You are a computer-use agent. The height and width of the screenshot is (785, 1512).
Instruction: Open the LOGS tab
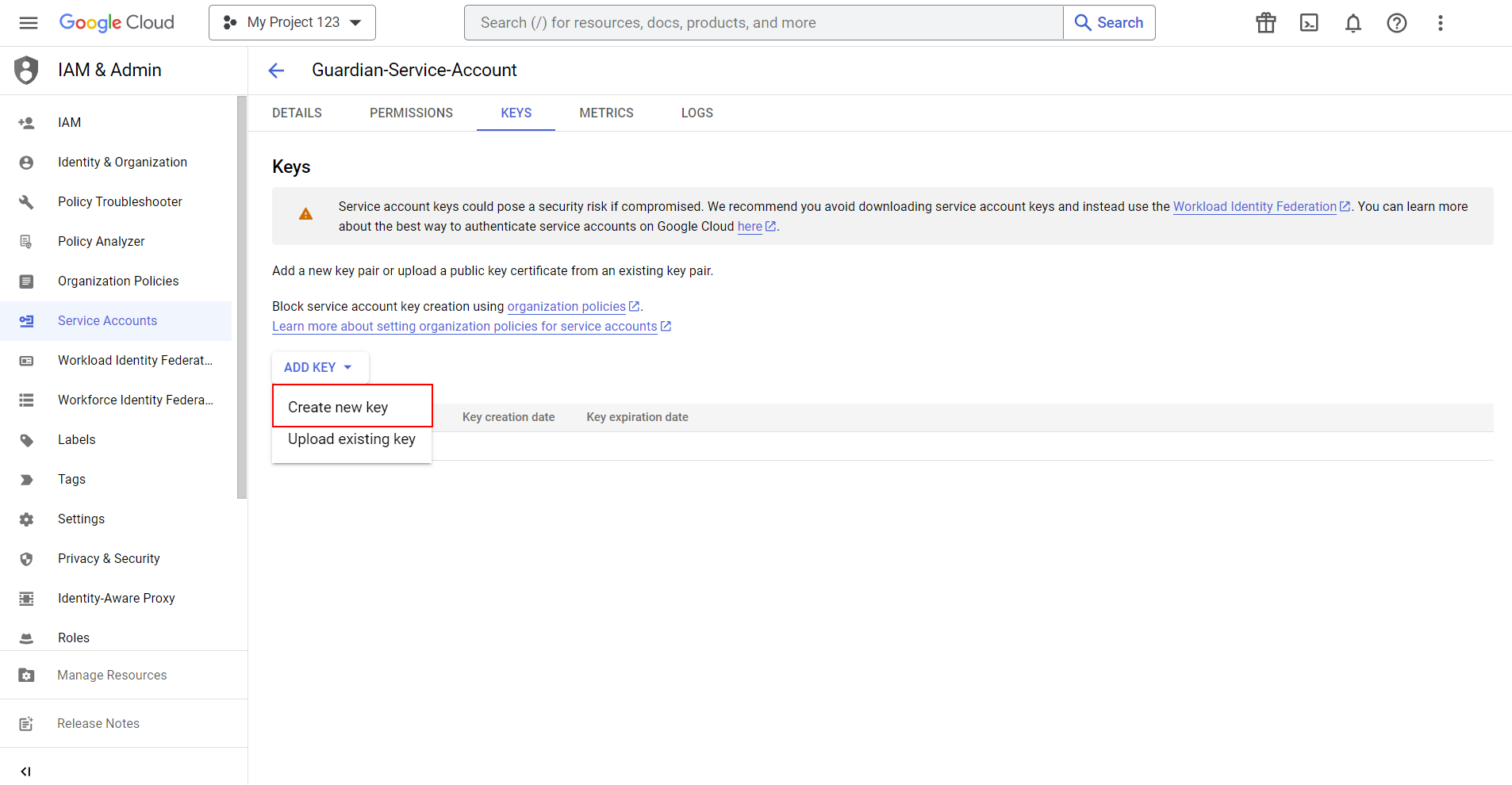[697, 113]
